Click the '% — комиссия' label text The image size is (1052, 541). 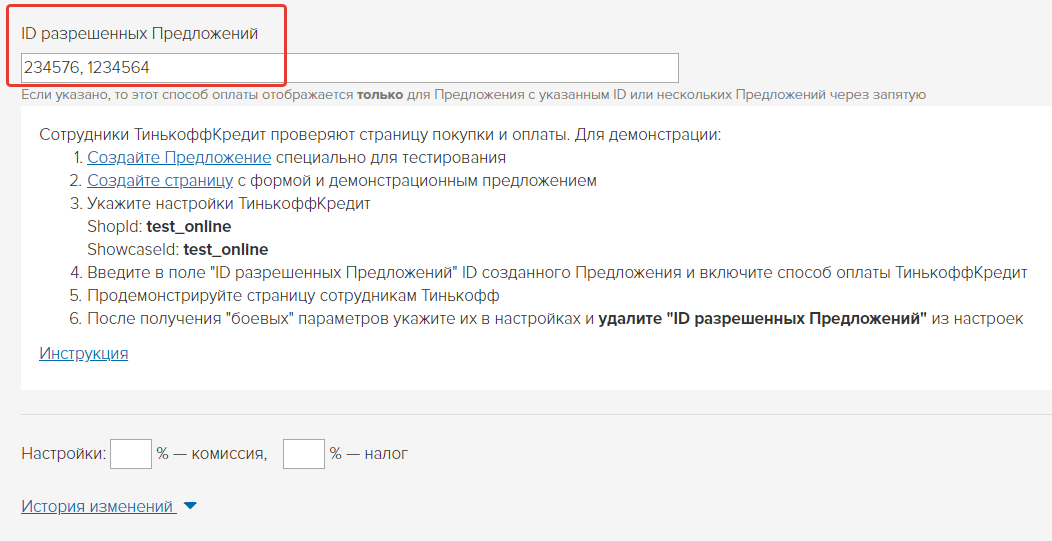click(x=212, y=454)
